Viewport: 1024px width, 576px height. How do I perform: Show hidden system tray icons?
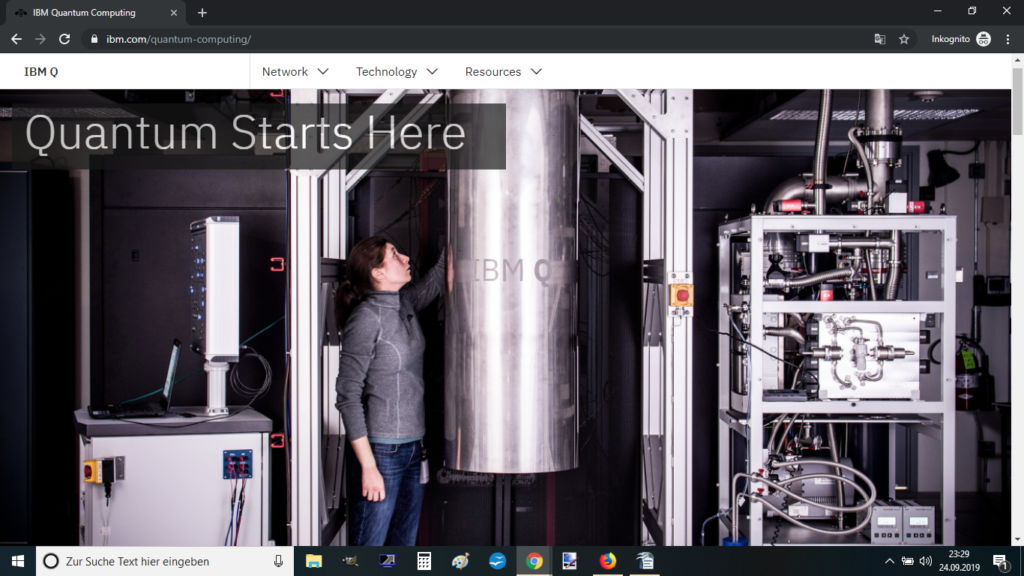[889, 561]
